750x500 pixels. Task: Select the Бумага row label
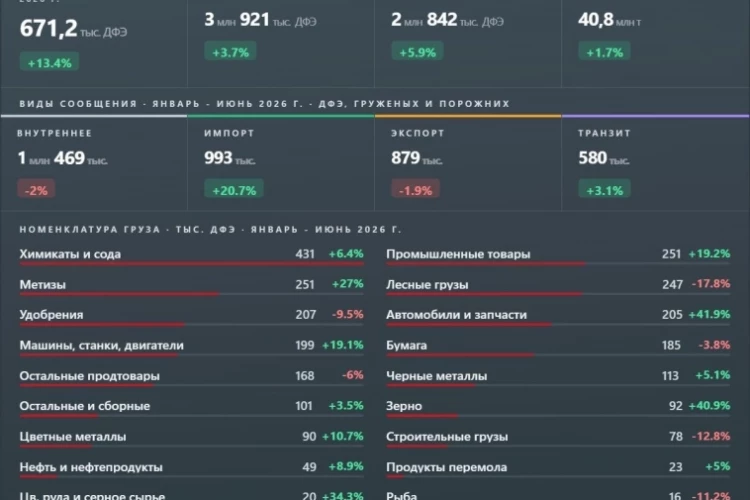407,345
